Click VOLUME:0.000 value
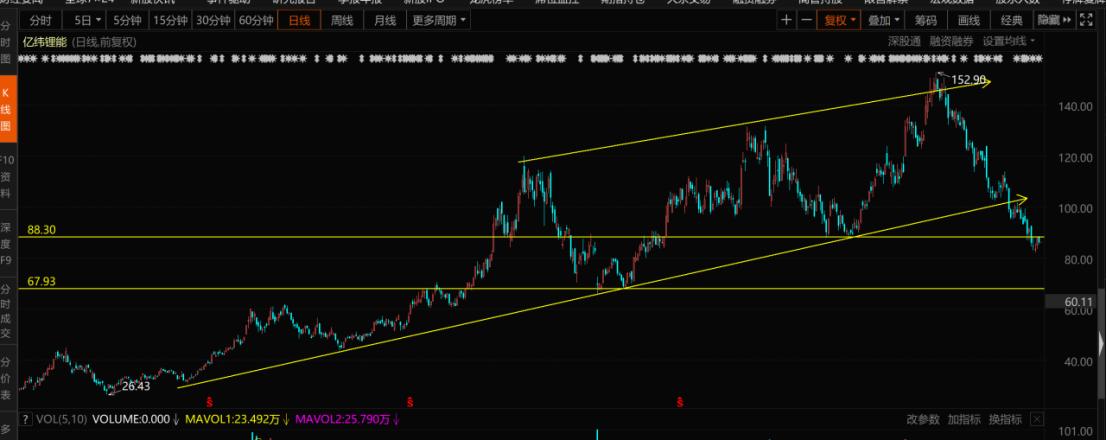 point(136,420)
